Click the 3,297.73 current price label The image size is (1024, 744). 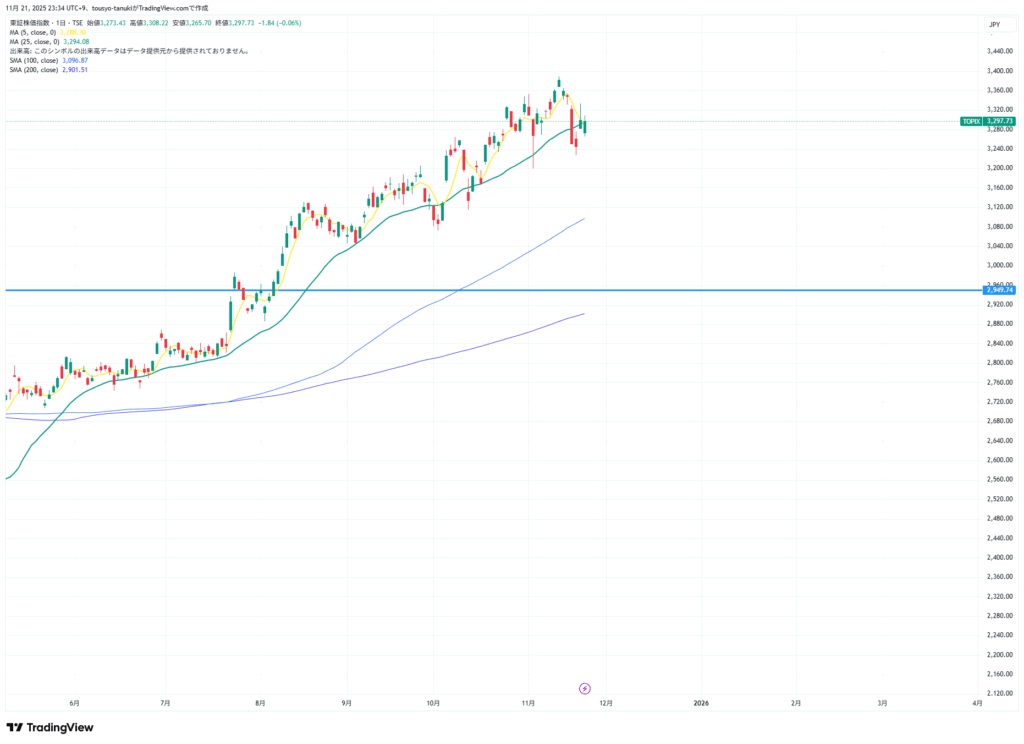click(x=1000, y=121)
